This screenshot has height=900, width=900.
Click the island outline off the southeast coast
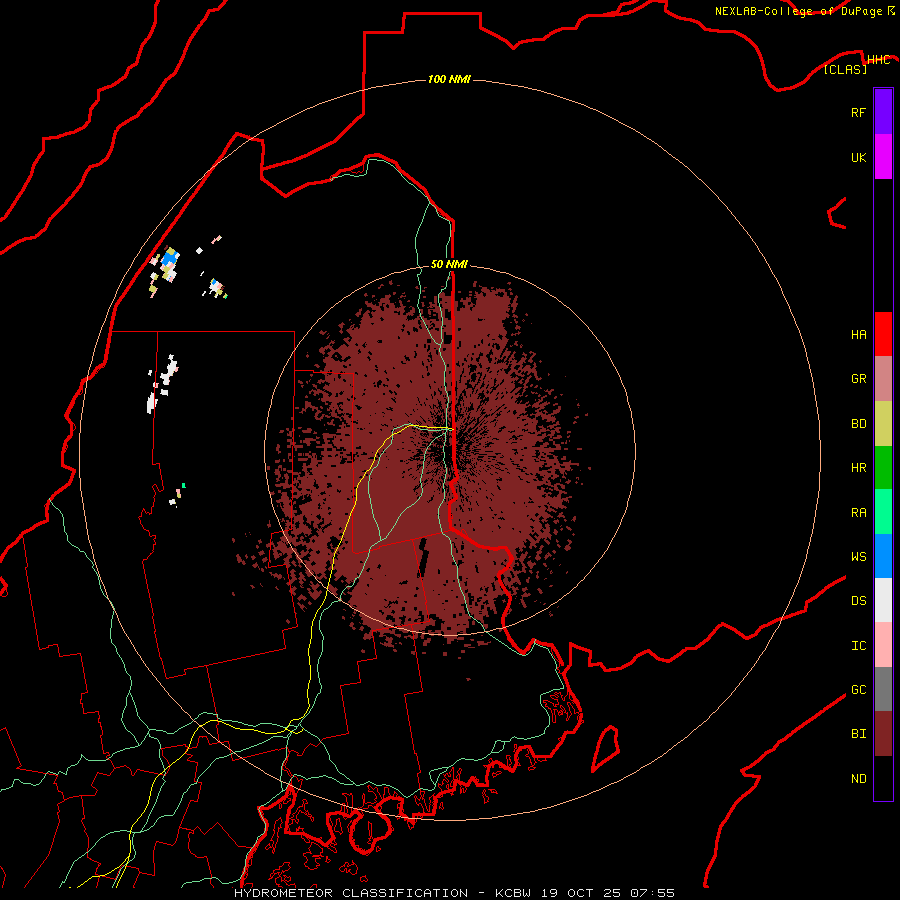coord(606,748)
